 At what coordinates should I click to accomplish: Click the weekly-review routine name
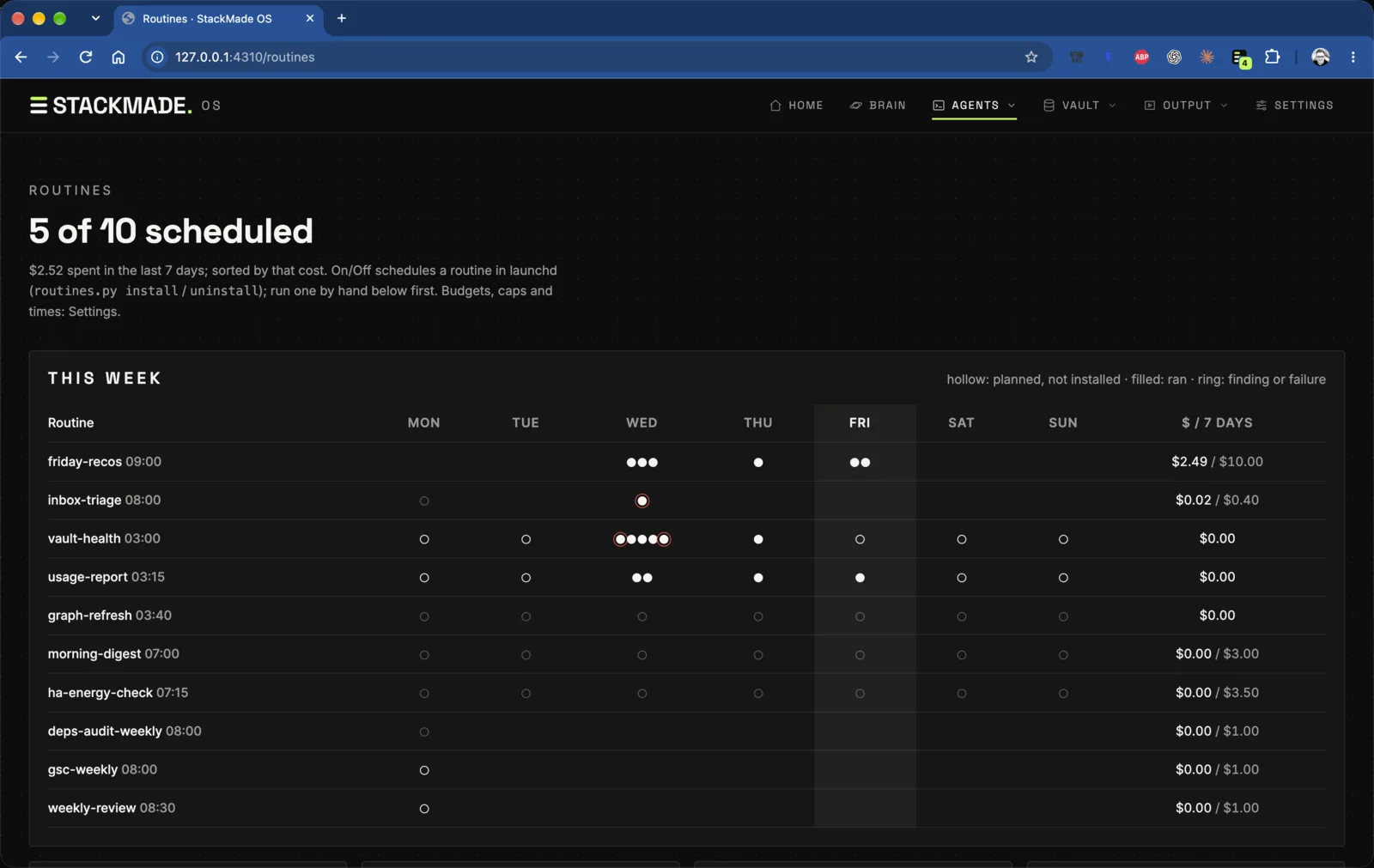click(x=92, y=808)
